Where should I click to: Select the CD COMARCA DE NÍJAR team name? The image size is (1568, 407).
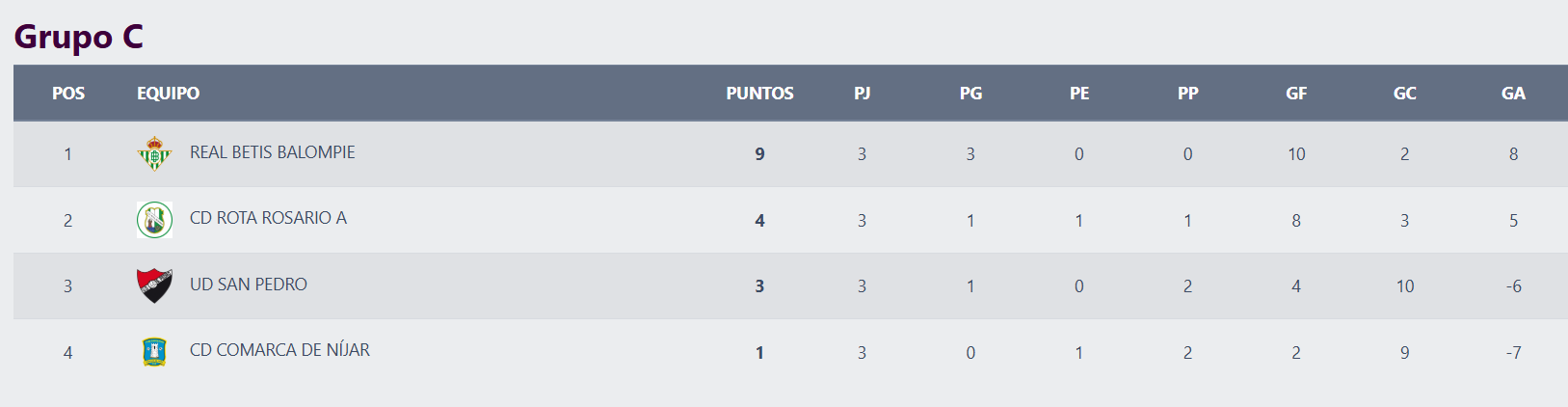[x=279, y=350]
